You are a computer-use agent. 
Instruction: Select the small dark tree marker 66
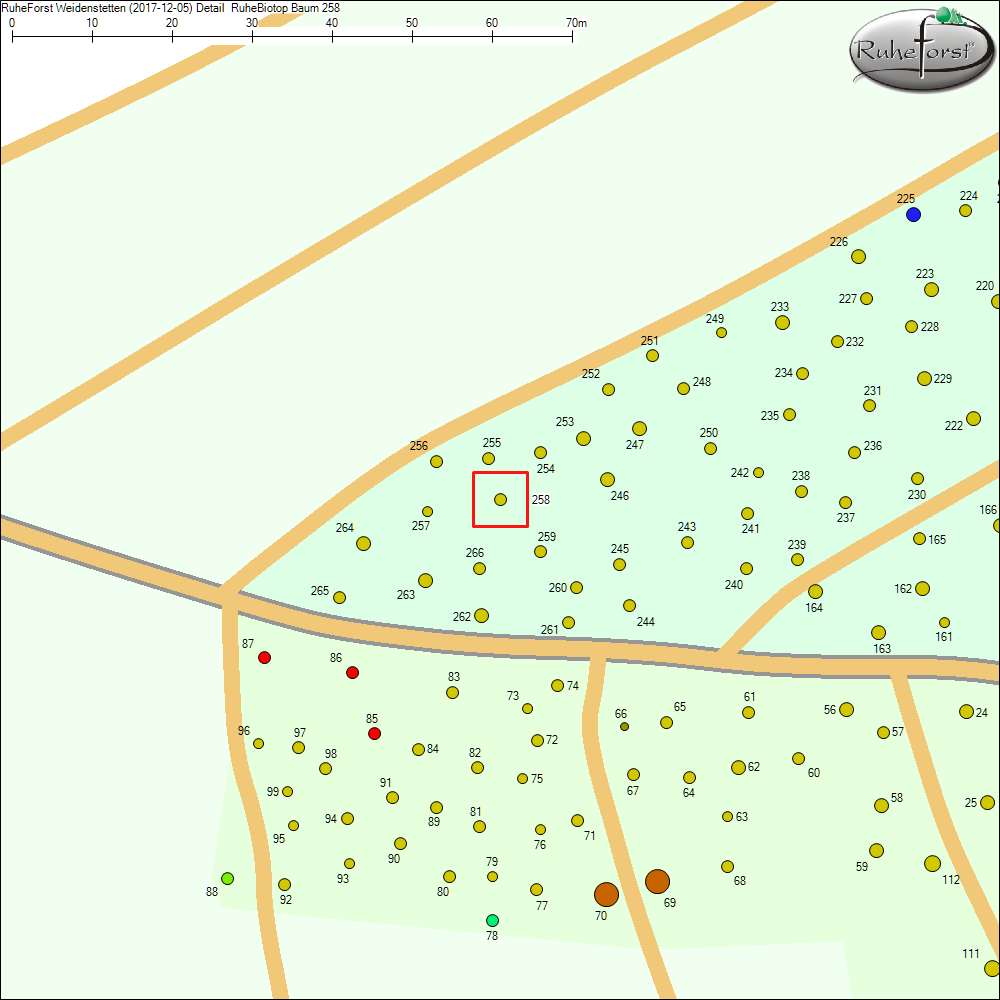[624, 727]
